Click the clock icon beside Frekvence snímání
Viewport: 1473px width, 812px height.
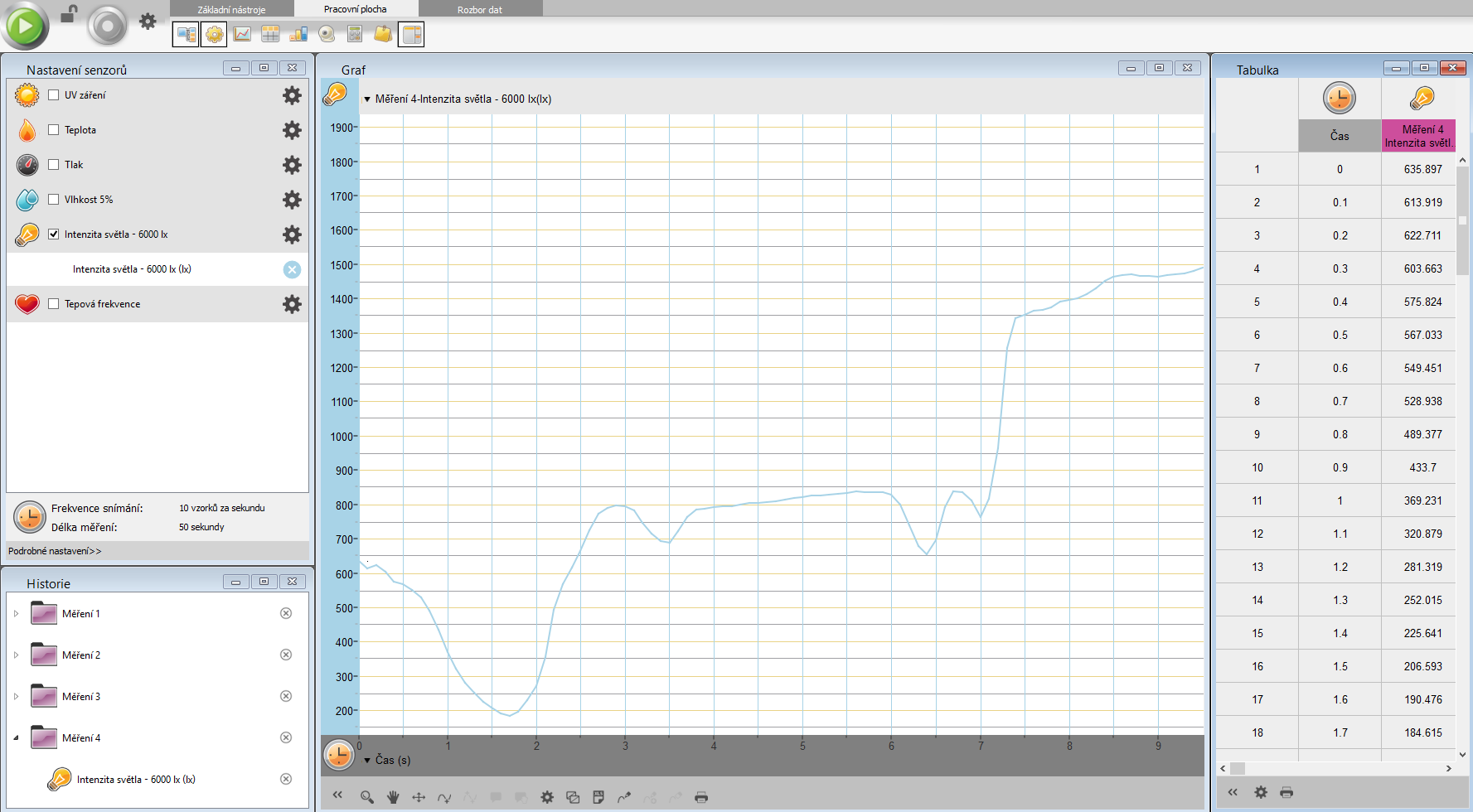(x=30, y=517)
